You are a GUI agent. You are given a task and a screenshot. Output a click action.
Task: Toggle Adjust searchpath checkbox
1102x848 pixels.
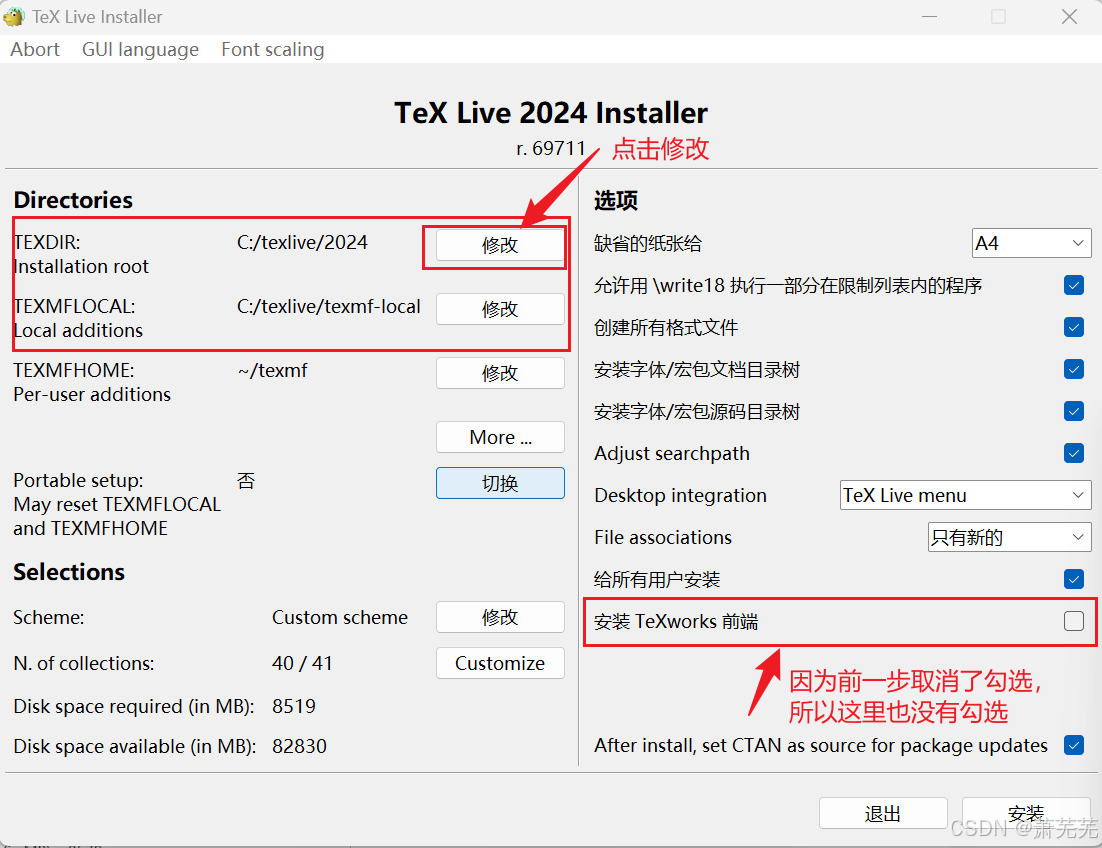coord(1073,453)
